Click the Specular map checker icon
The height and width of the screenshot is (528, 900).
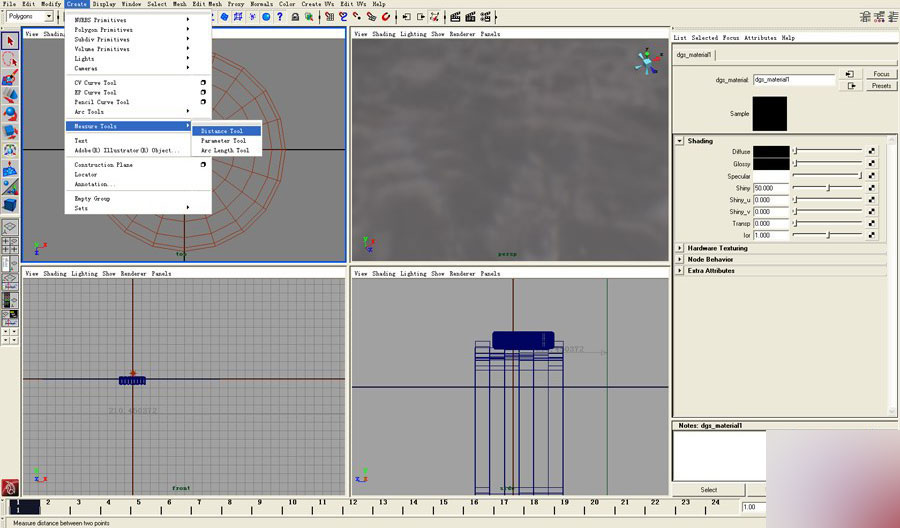pyautogui.click(x=871, y=176)
